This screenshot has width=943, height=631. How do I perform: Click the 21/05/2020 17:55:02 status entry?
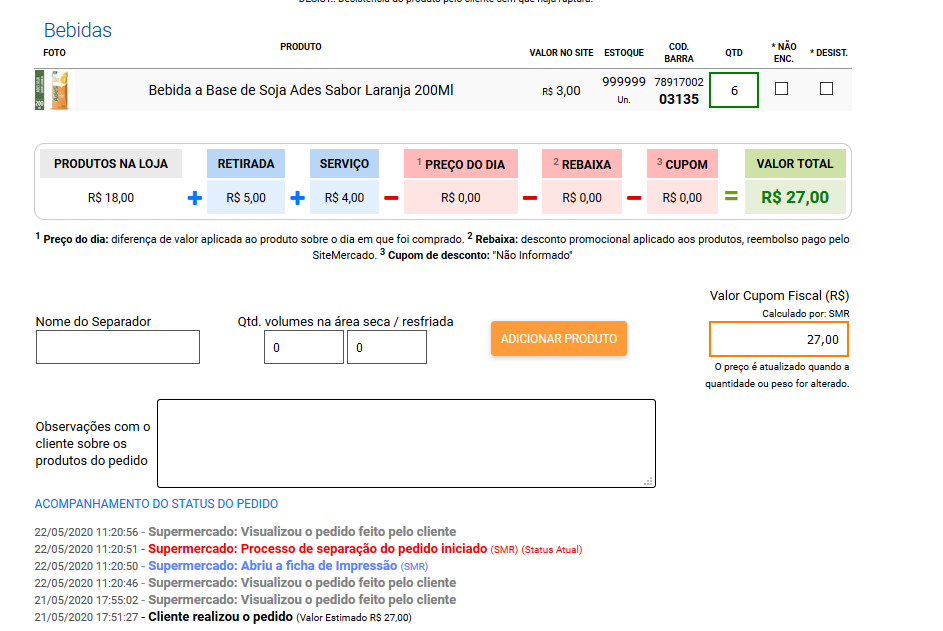[x=245, y=600]
